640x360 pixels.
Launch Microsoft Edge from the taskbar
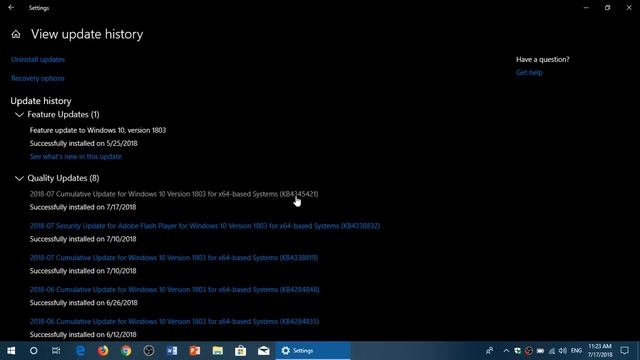pyautogui.click(x=80, y=351)
